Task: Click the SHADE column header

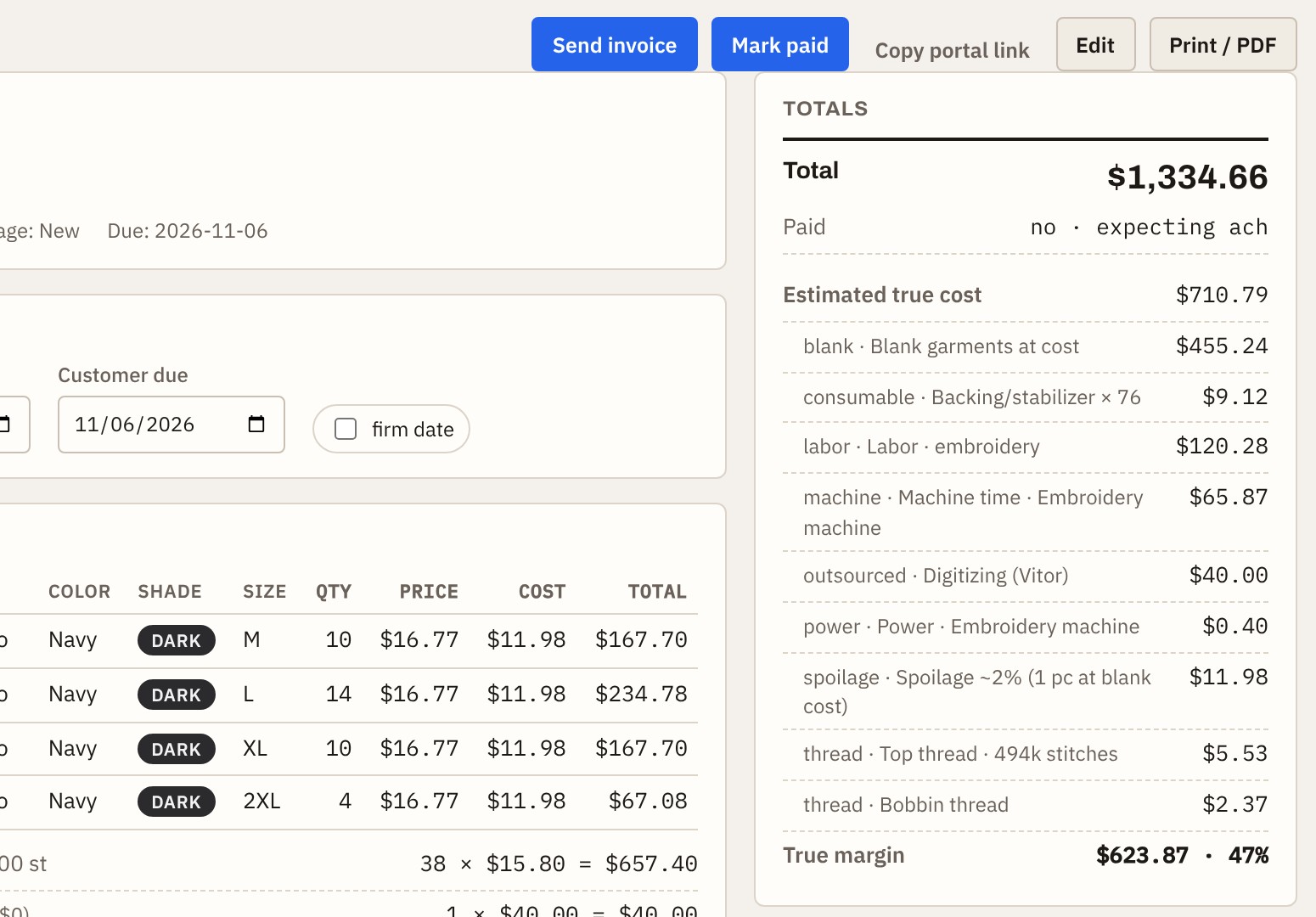Action: [170, 592]
